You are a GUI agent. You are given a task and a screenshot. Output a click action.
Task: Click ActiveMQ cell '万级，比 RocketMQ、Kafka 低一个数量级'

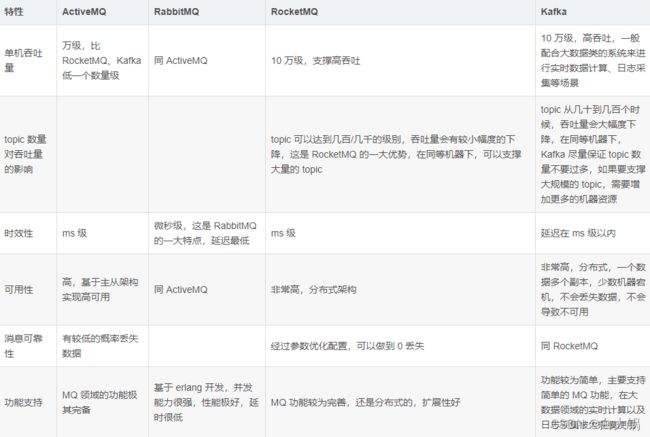click(102, 61)
